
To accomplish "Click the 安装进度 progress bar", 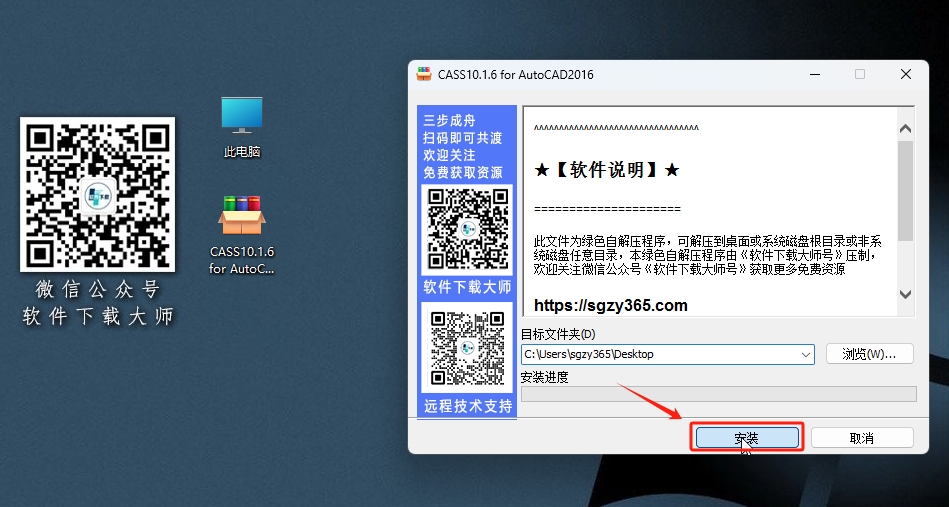I will 718,394.
